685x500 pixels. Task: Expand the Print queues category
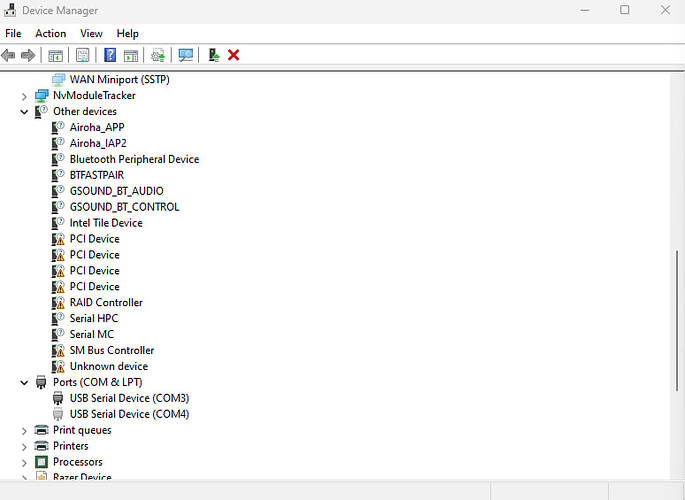click(24, 431)
